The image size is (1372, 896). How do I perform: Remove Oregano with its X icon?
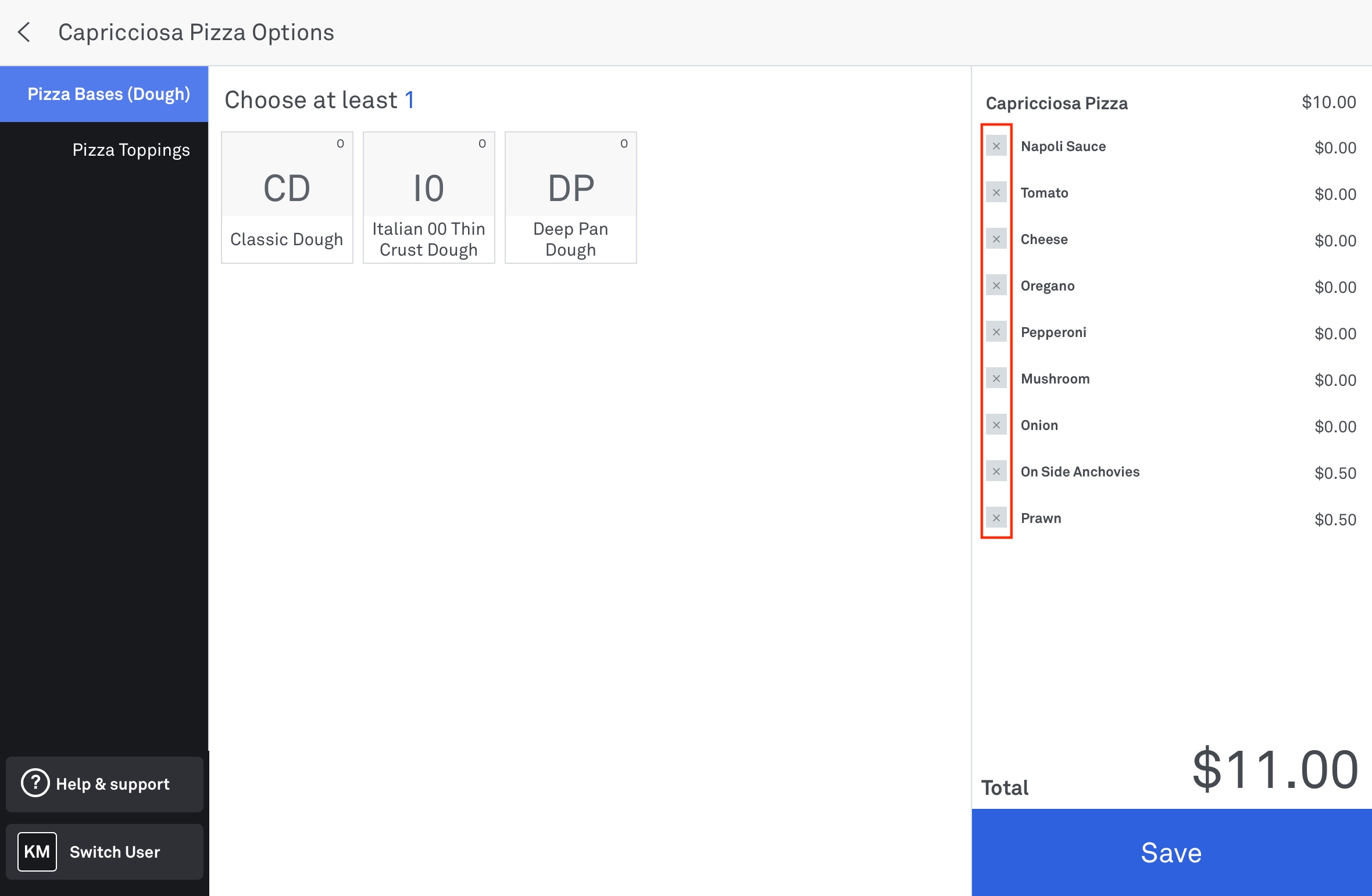coord(996,285)
